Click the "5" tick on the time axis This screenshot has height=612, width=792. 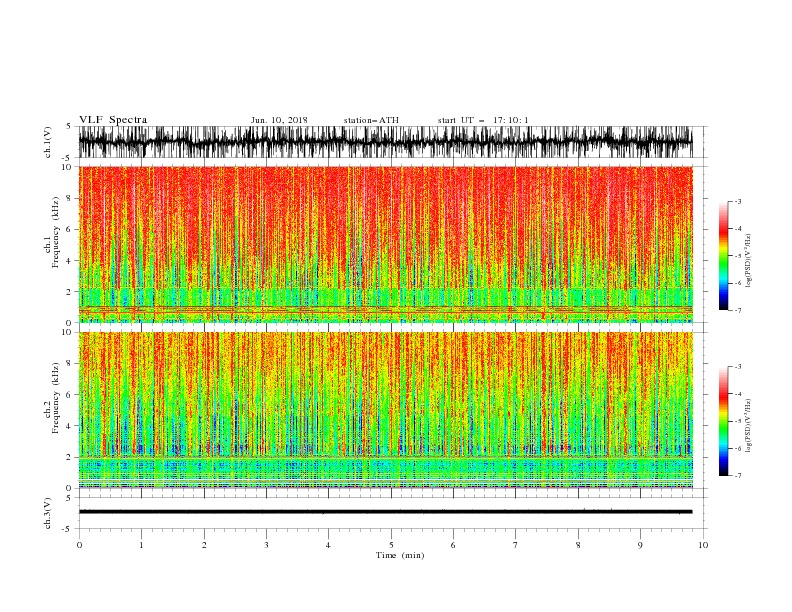[391, 545]
